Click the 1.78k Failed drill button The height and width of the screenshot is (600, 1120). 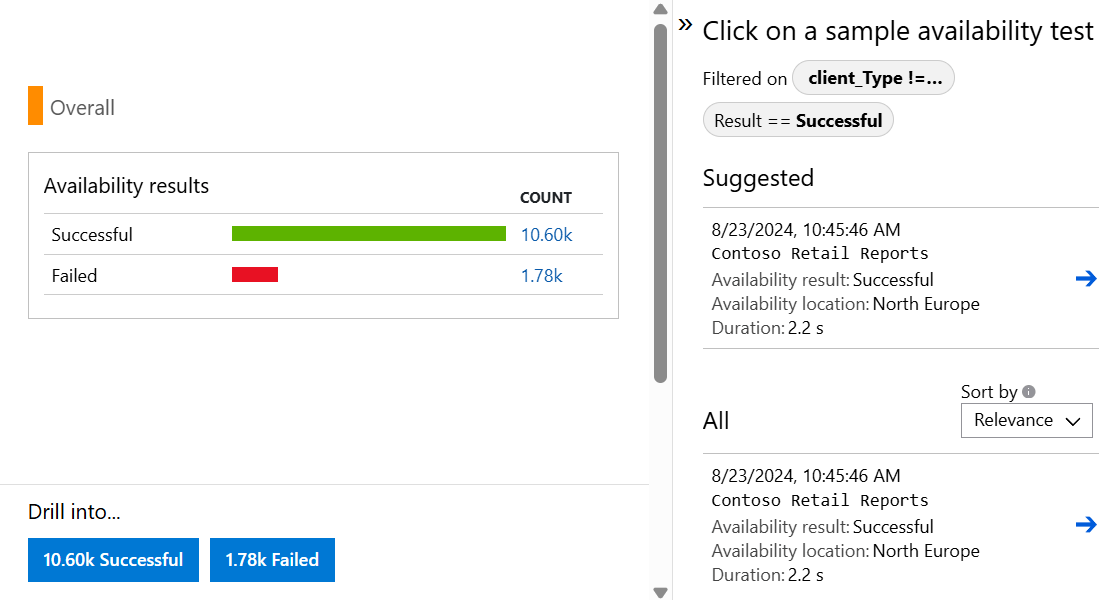point(272,559)
